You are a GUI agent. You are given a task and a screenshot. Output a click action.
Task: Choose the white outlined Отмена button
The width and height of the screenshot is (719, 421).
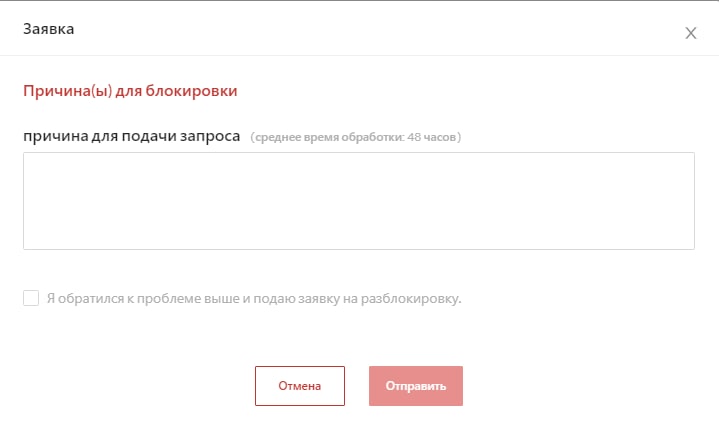click(300, 386)
